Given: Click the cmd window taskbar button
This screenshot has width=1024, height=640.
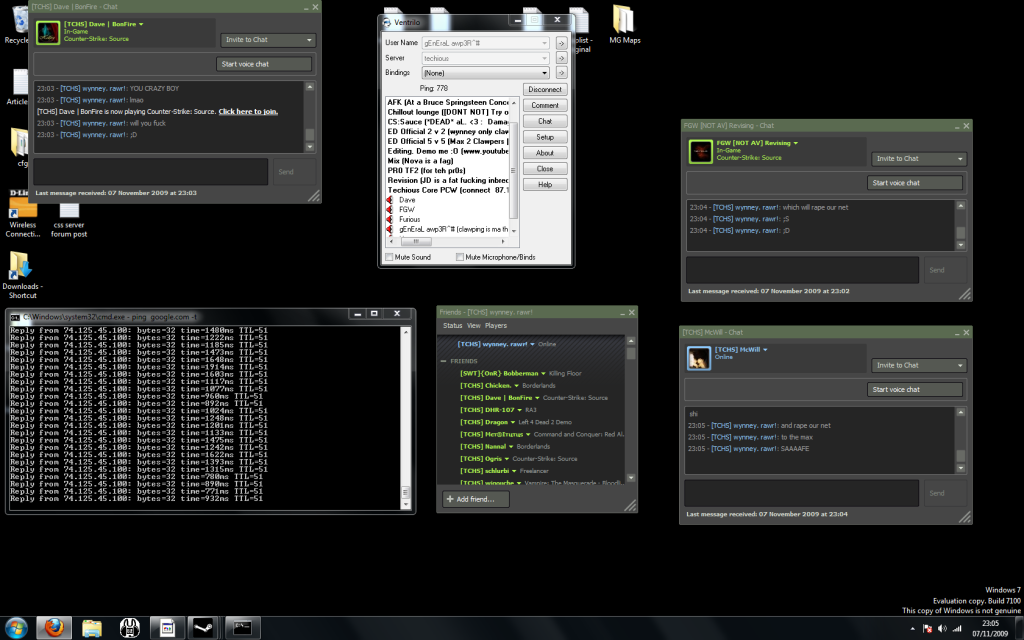Looking at the screenshot, I should point(243,628).
